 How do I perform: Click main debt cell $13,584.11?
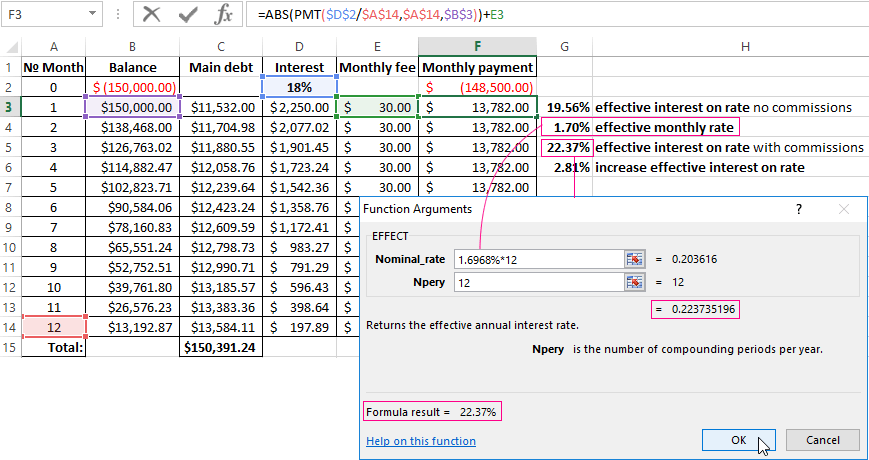221,327
